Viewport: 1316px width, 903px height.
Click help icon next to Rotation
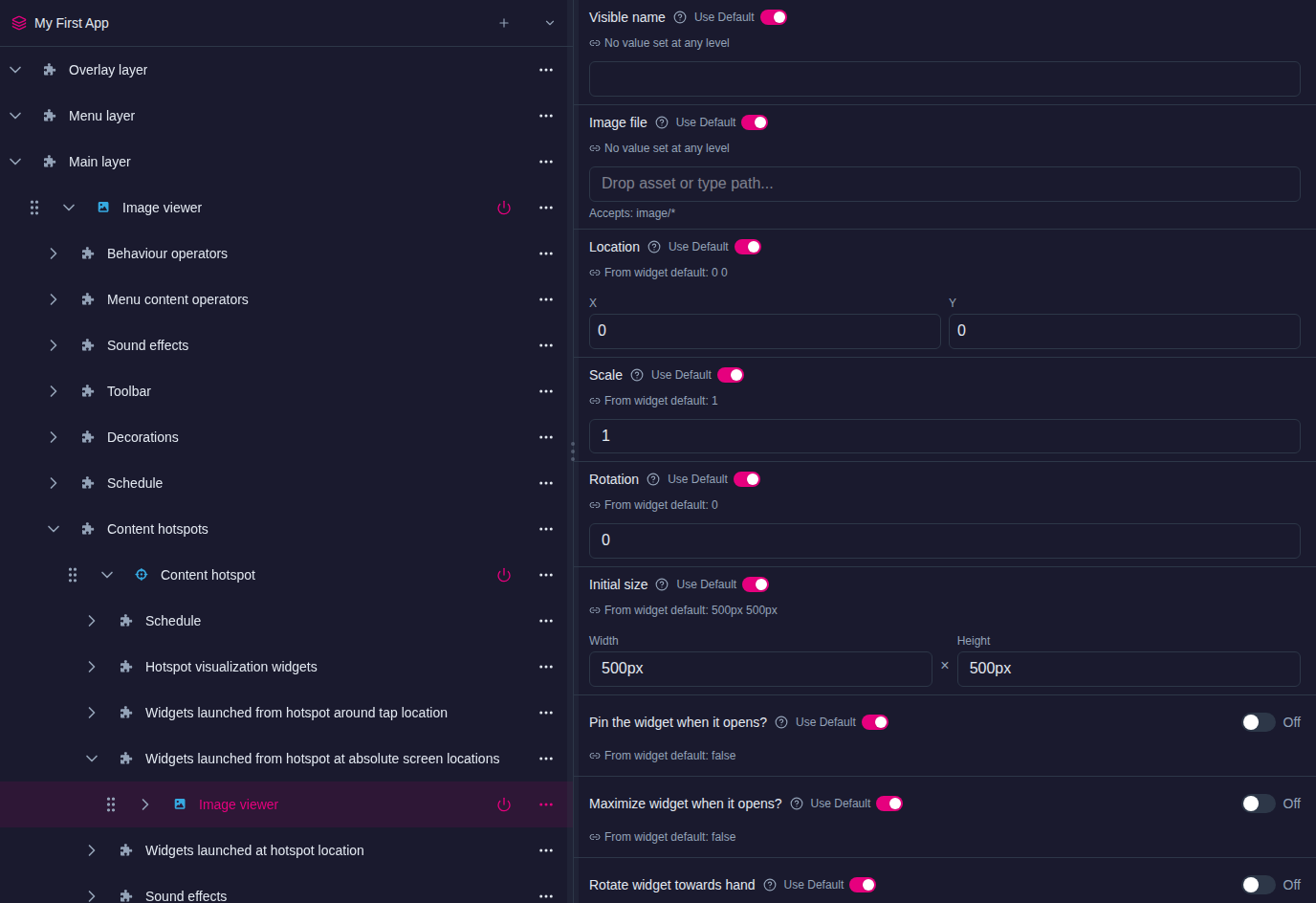653,479
